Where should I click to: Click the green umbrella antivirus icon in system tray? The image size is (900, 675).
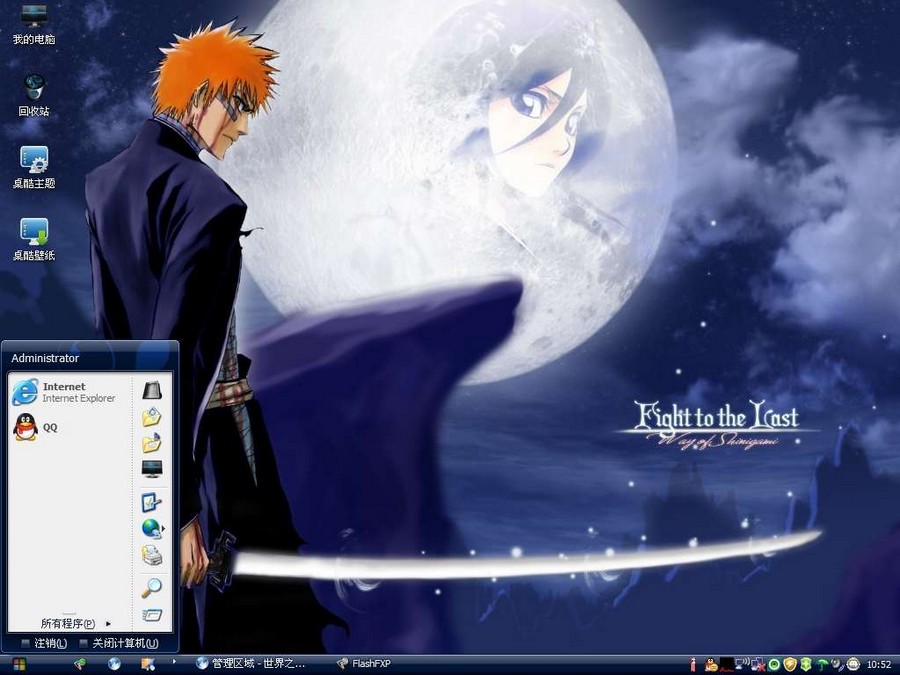coord(822,663)
